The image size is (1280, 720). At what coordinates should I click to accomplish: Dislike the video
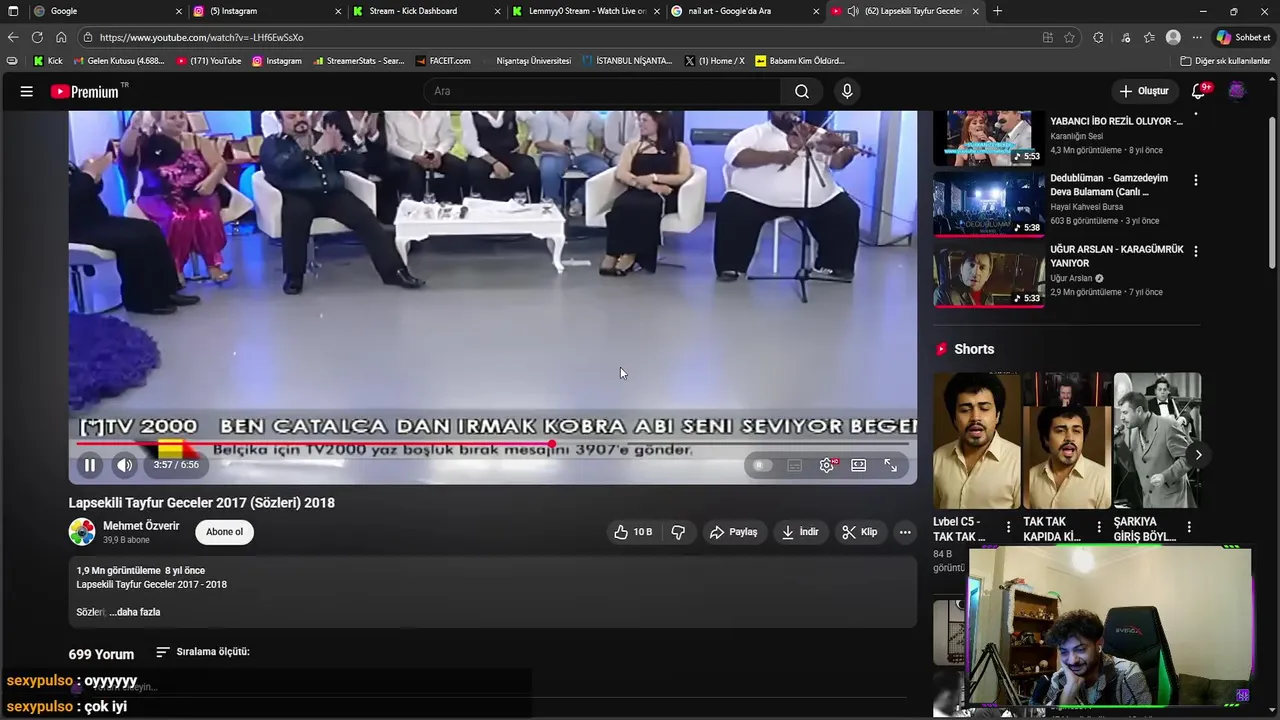678,532
